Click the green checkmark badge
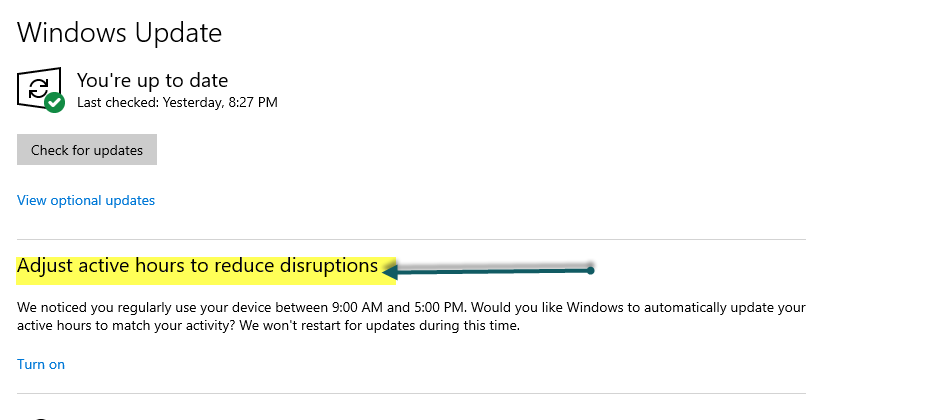The width and height of the screenshot is (946, 420). (54, 102)
